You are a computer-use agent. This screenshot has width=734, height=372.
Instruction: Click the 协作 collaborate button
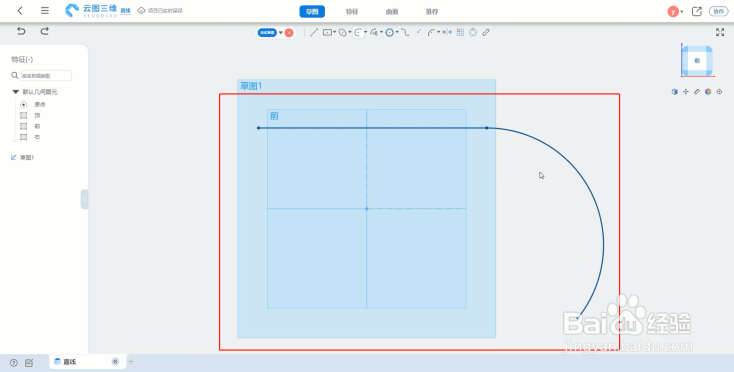tap(718, 12)
